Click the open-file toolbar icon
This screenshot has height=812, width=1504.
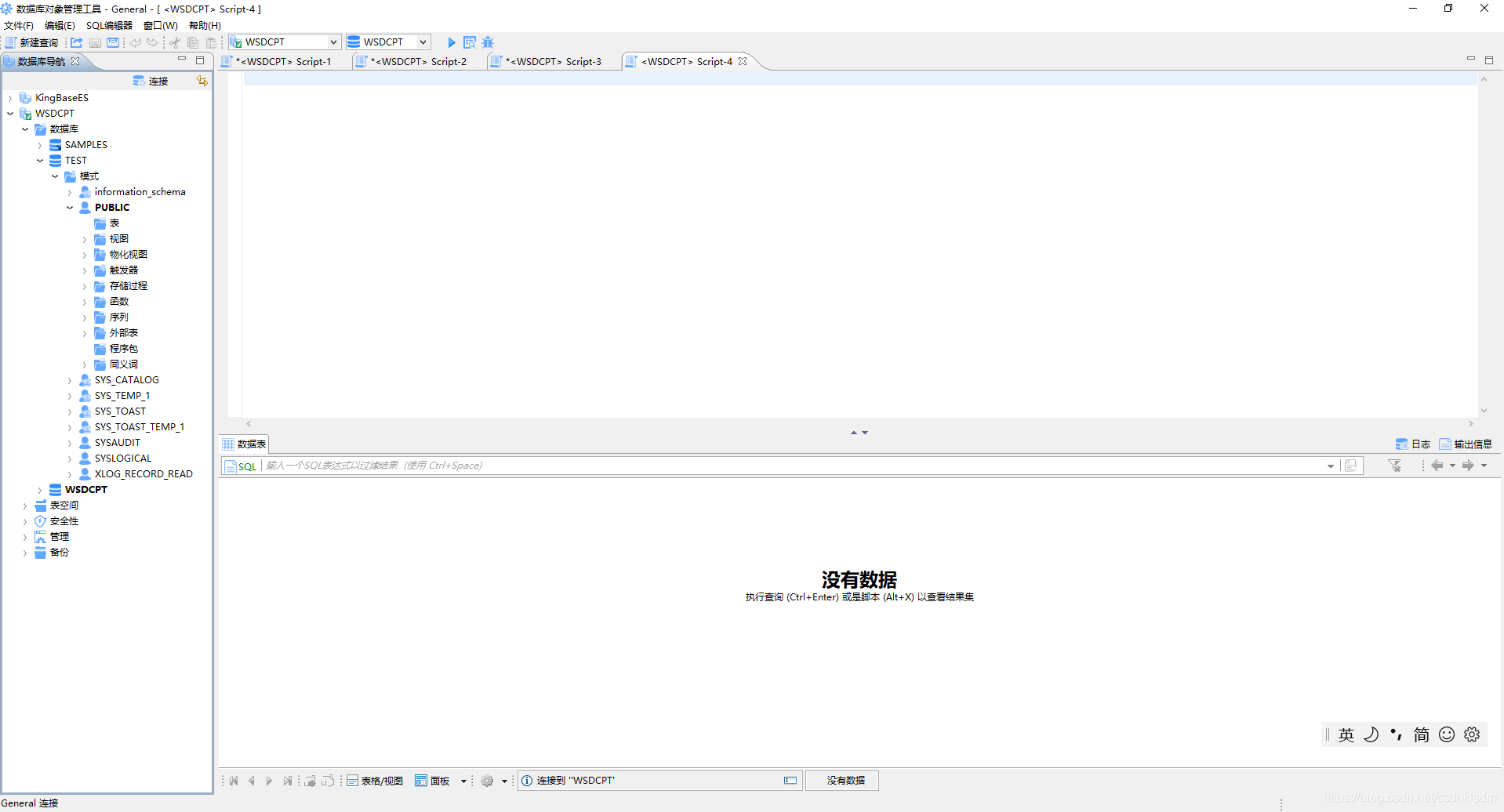click(x=77, y=42)
